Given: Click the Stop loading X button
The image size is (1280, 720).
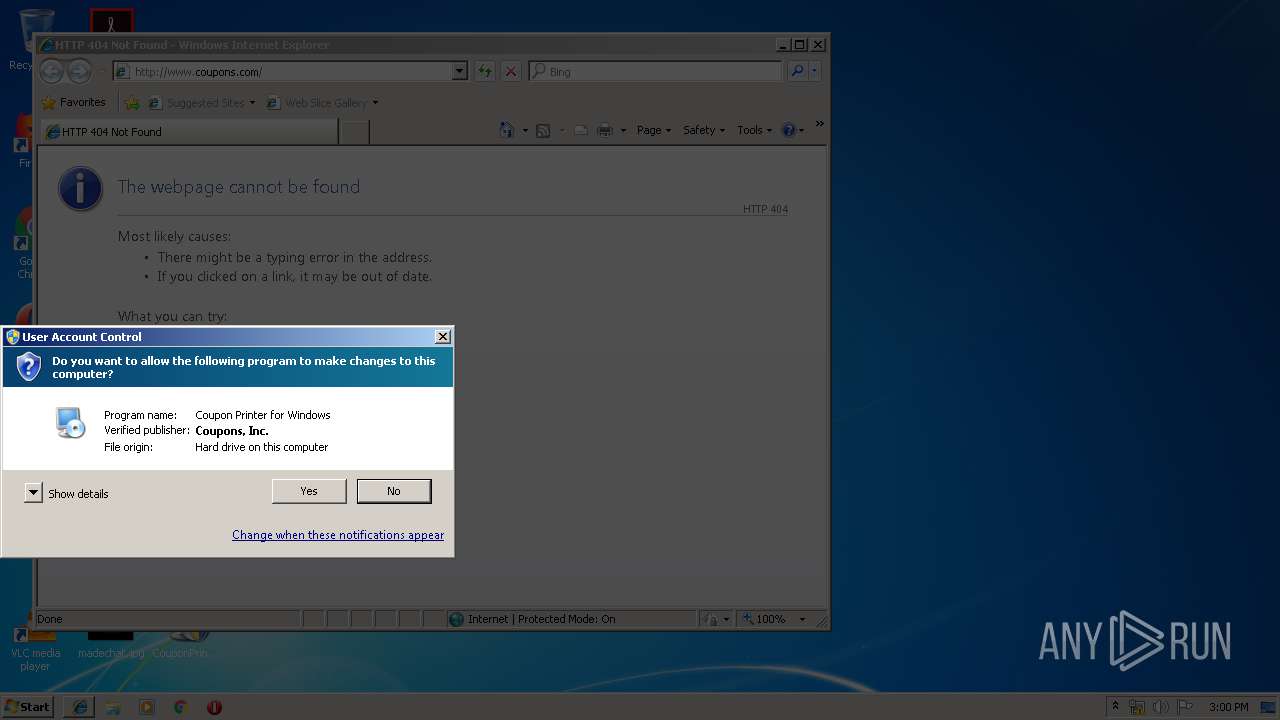Looking at the screenshot, I should 511,71.
